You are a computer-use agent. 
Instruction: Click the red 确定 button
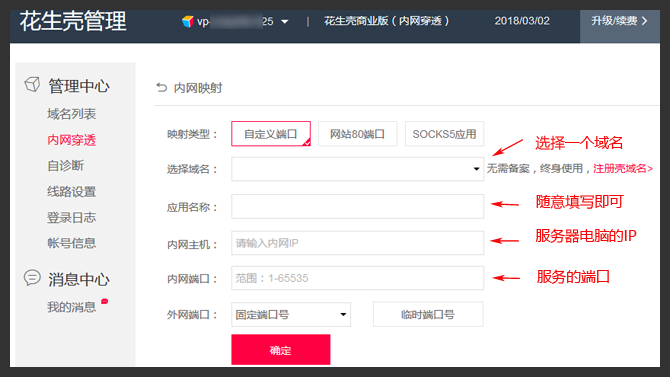(281, 350)
